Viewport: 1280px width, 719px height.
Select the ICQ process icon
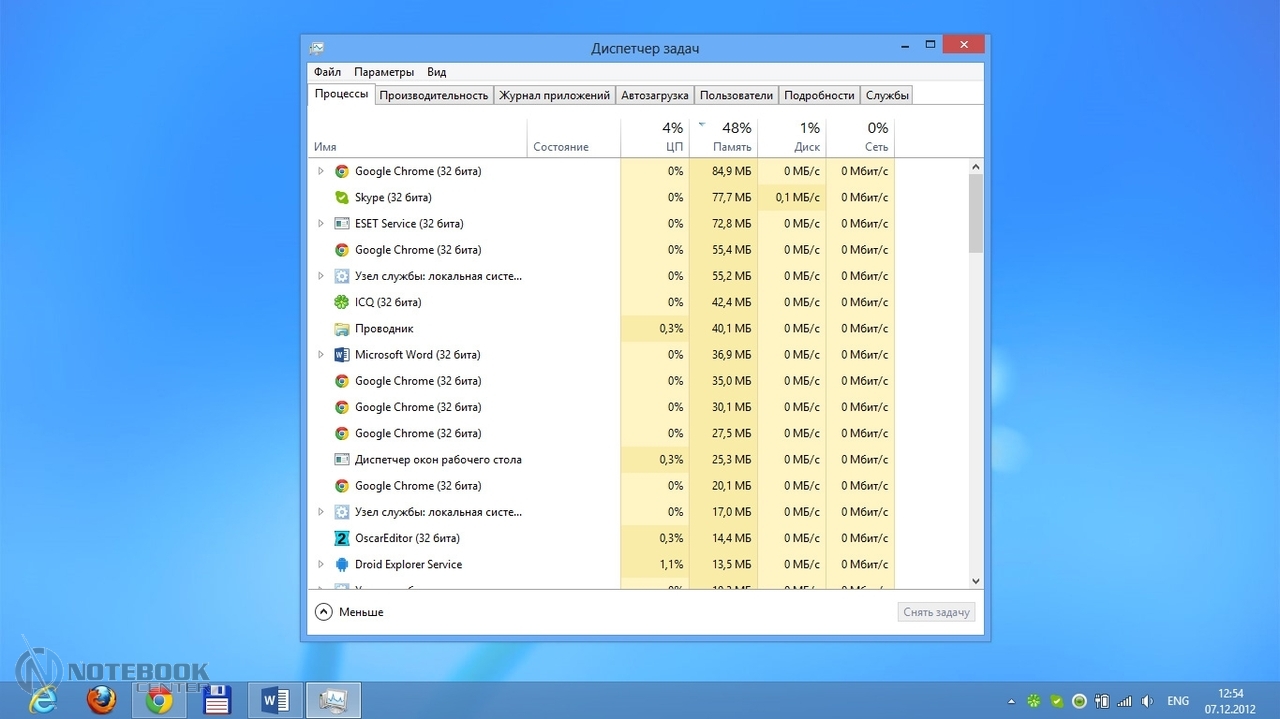coord(342,302)
